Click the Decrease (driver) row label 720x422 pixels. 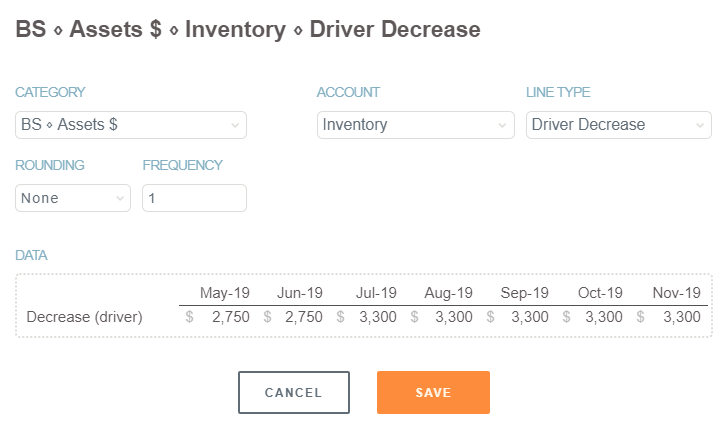[85, 318]
